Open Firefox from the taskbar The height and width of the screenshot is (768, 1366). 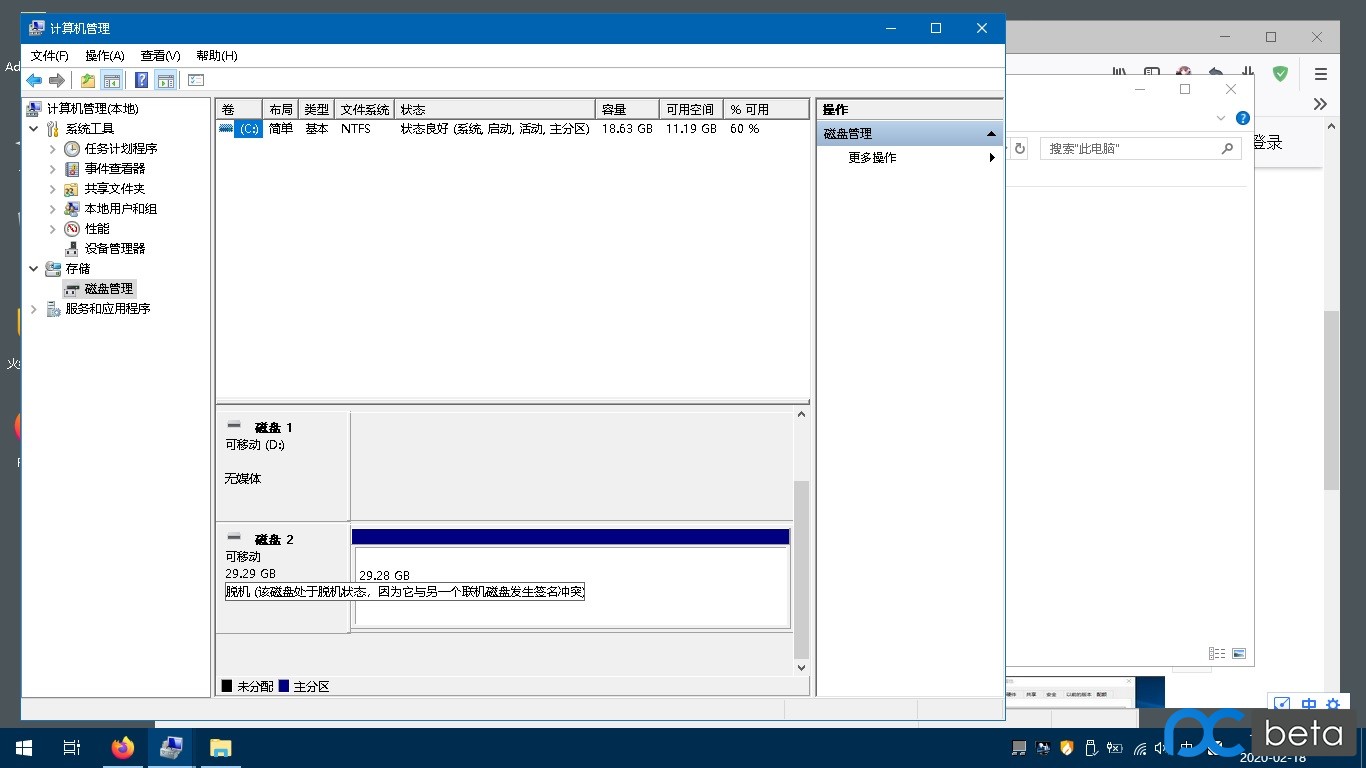[123, 748]
